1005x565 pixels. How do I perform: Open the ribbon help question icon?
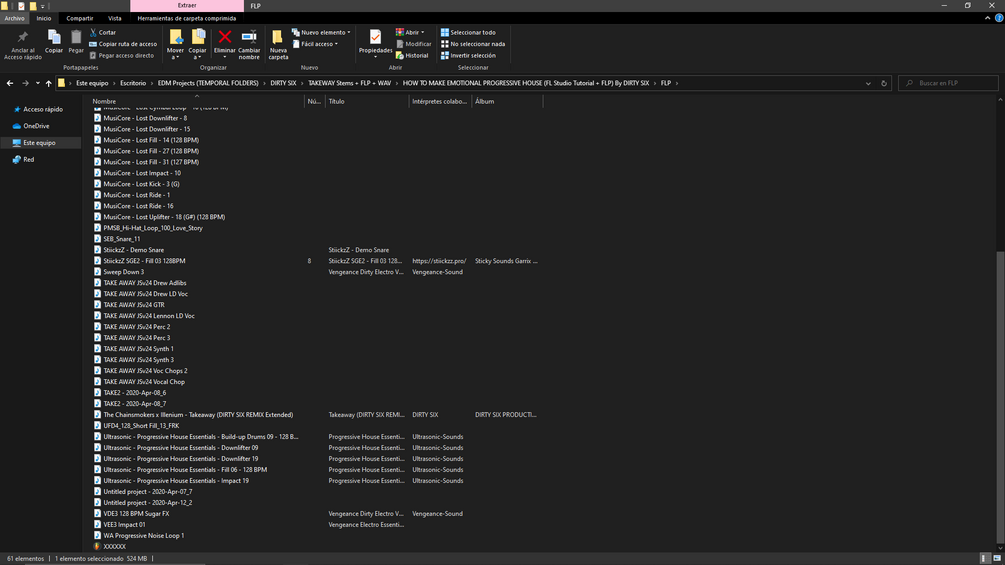pyautogui.click(x=999, y=18)
